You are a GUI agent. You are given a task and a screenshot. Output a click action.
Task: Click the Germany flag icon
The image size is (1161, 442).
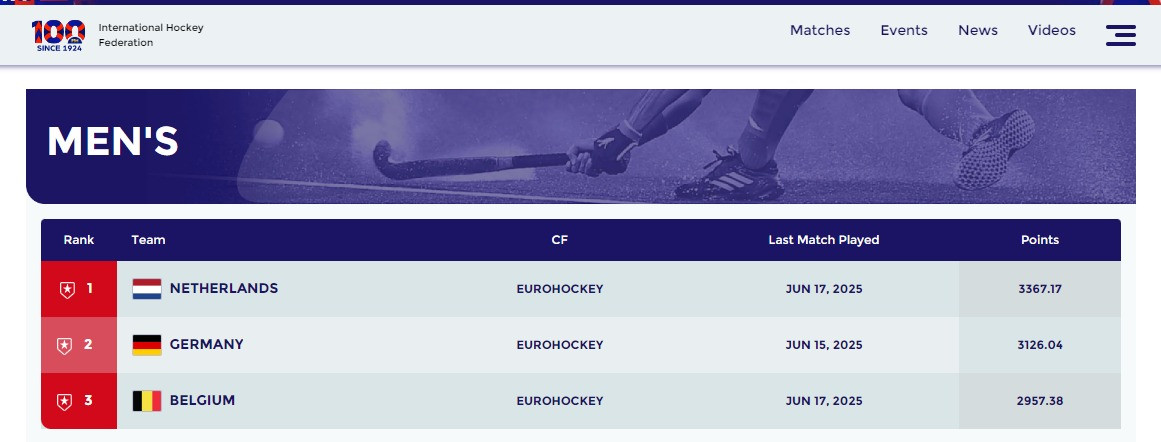[x=147, y=345]
